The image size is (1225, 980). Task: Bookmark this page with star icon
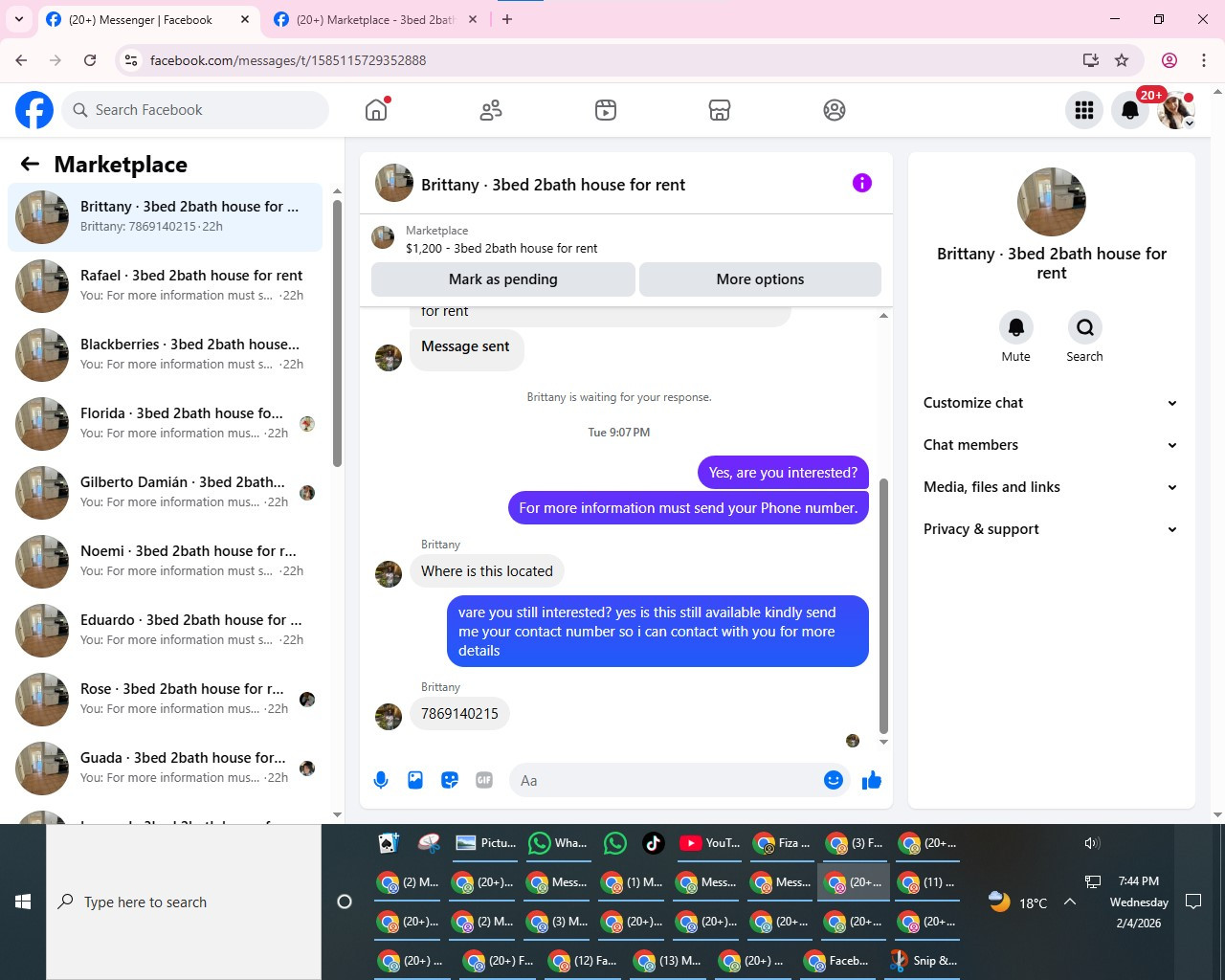[1122, 60]
